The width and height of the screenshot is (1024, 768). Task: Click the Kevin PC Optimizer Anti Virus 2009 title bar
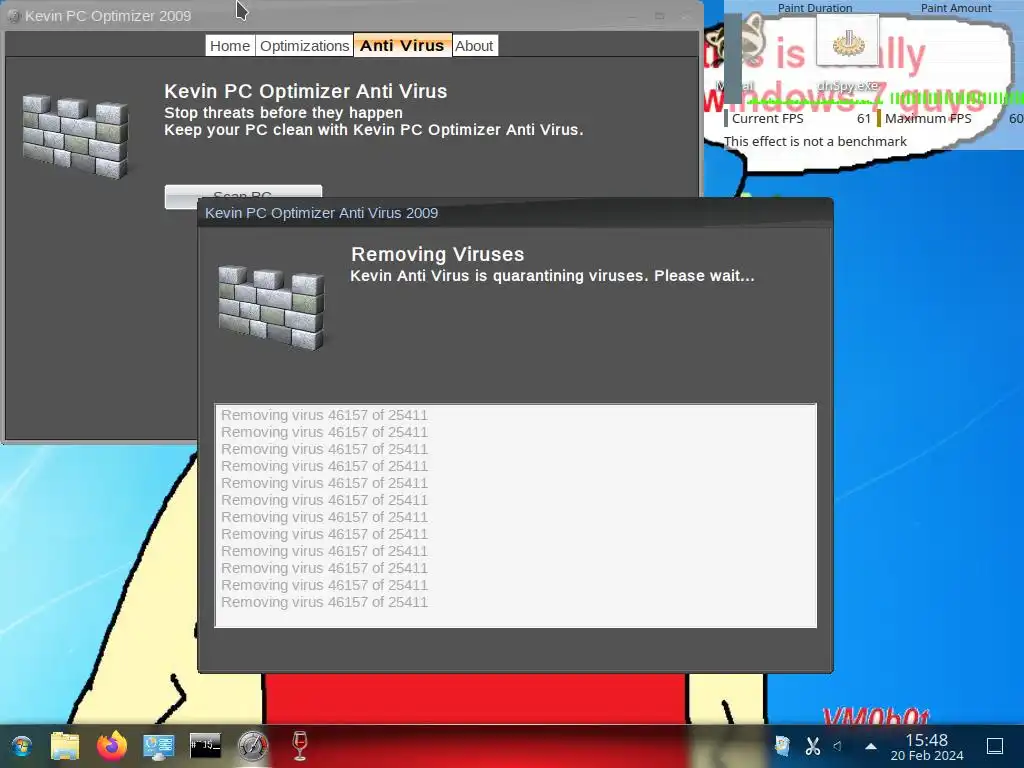click(x=515, y=213)
